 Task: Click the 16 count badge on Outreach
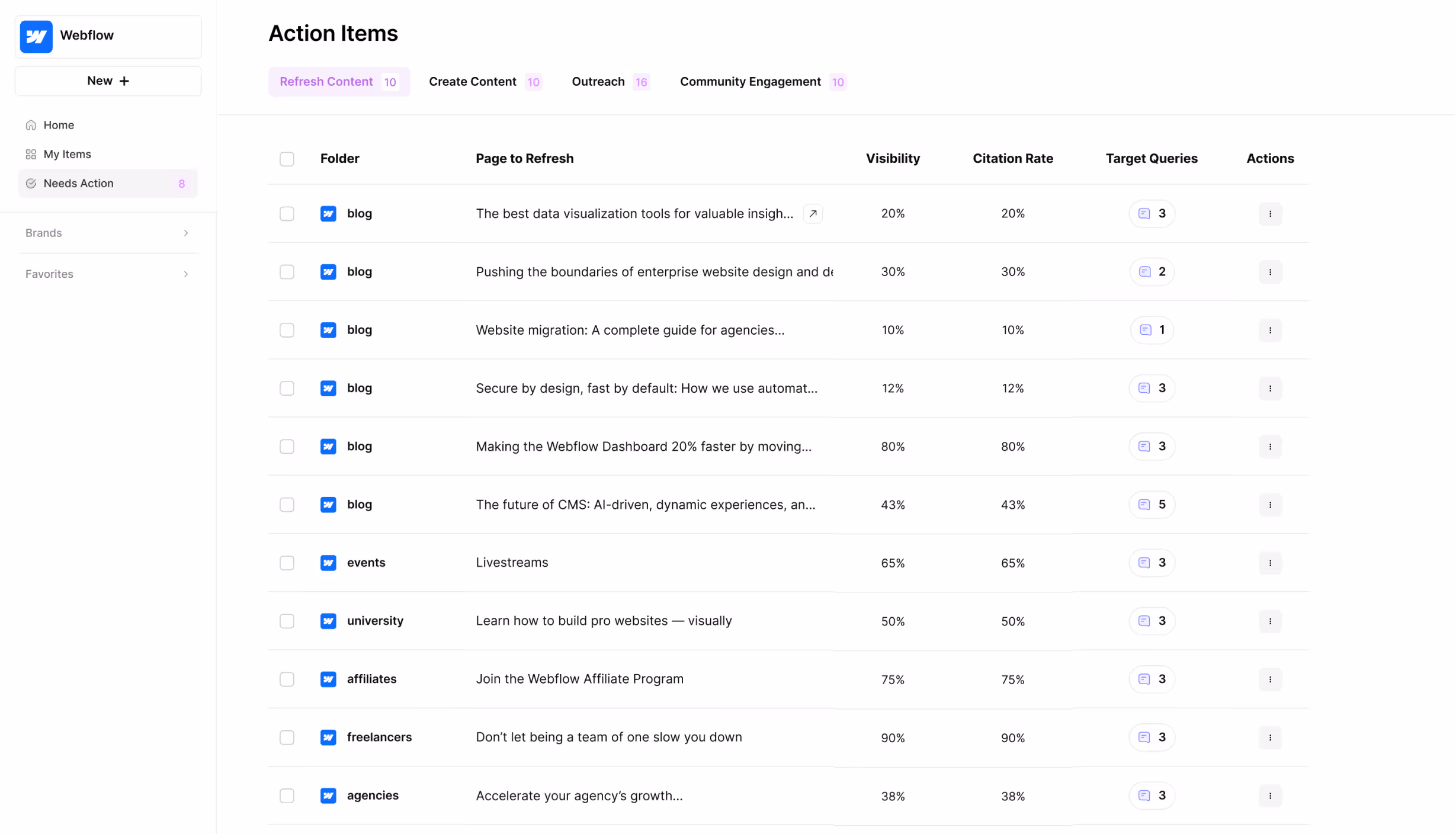tap(641, 82)
